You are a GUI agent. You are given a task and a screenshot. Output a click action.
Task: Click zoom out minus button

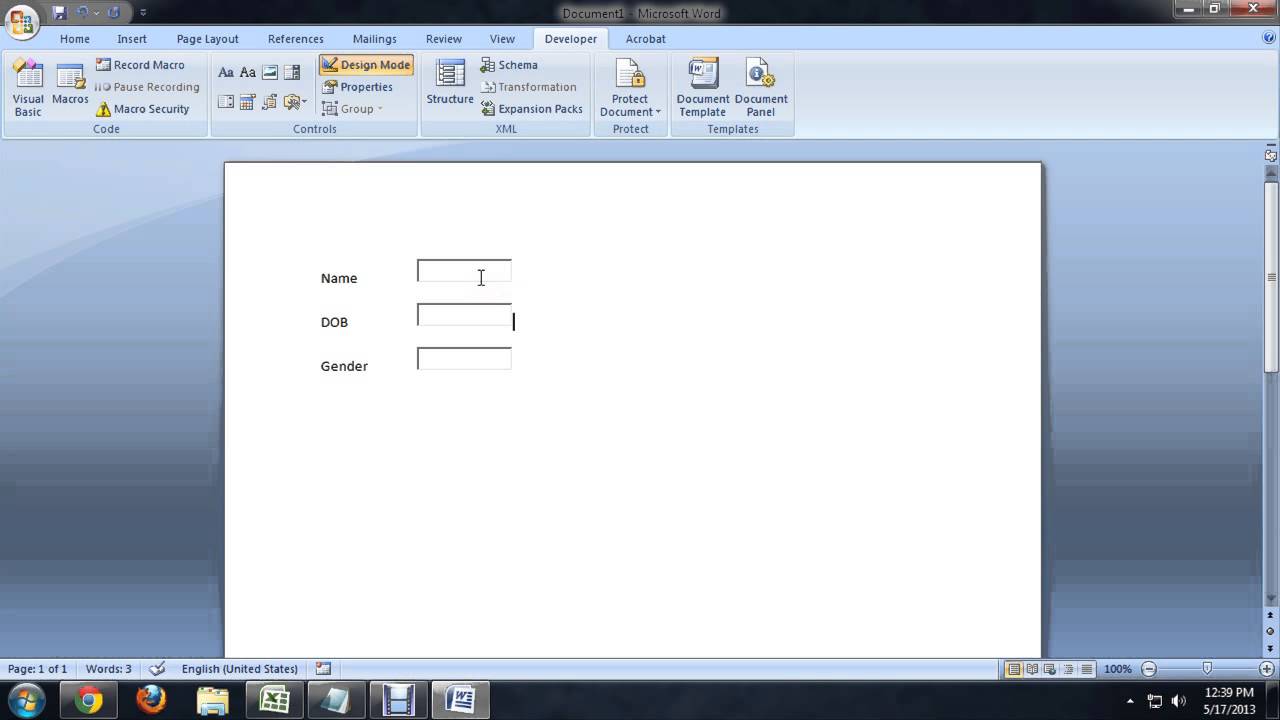1149,669
